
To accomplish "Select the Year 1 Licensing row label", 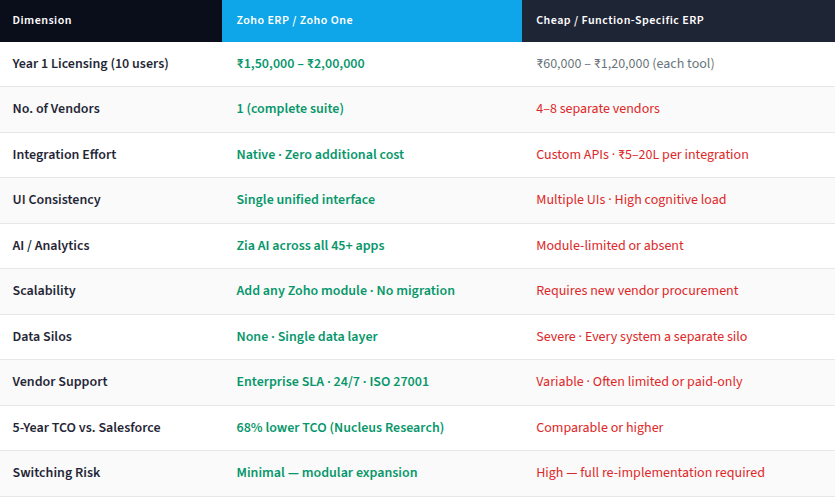I will [x=90, y=63].
